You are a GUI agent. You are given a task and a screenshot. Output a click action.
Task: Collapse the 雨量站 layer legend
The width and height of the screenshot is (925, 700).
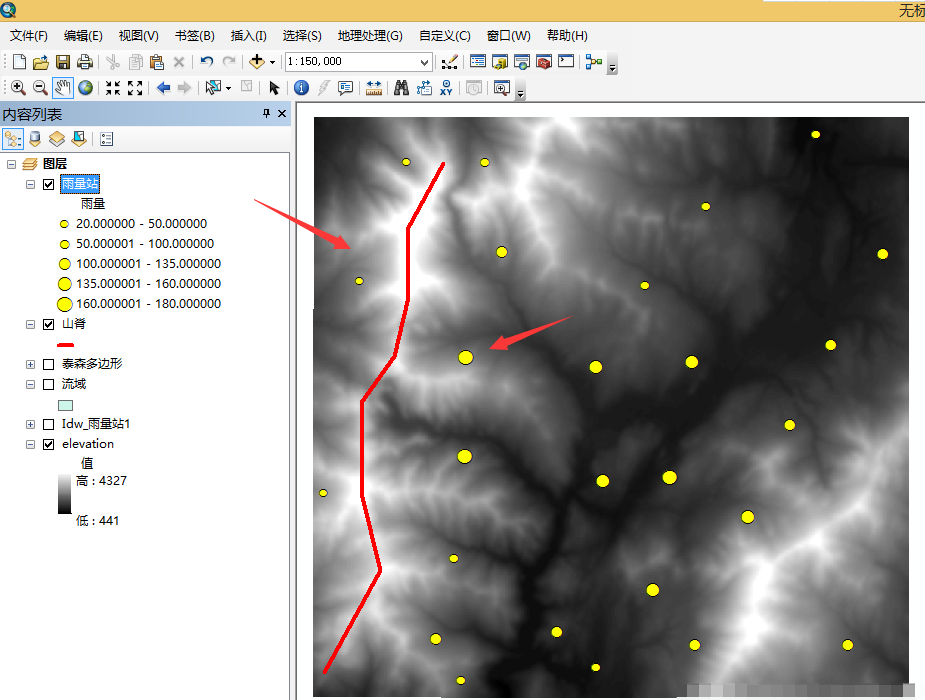click(x=30, y=185)
